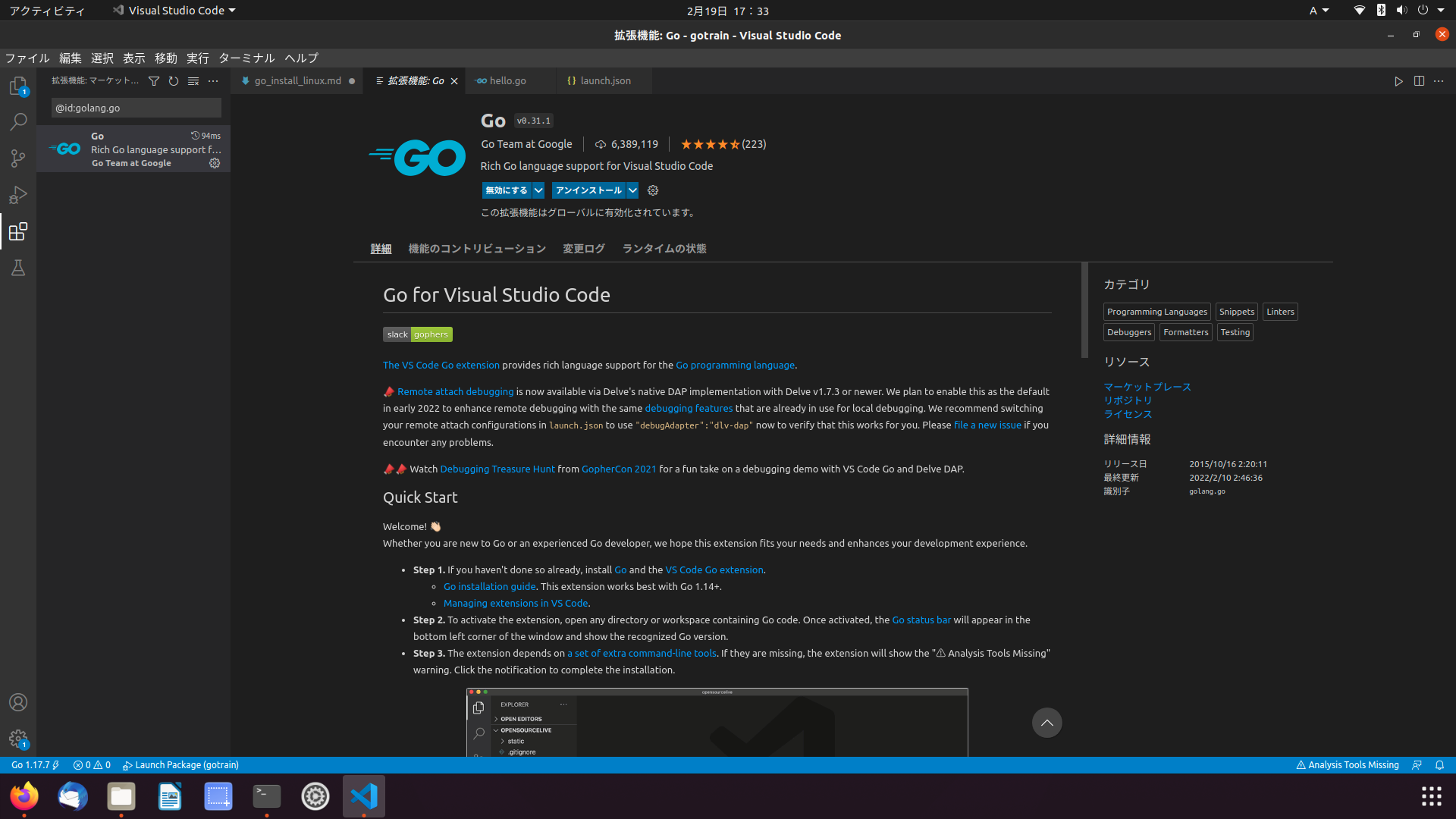Click the Go installation guide link
This screenshot has height=819, width=1456.
[x=489, y=586]
